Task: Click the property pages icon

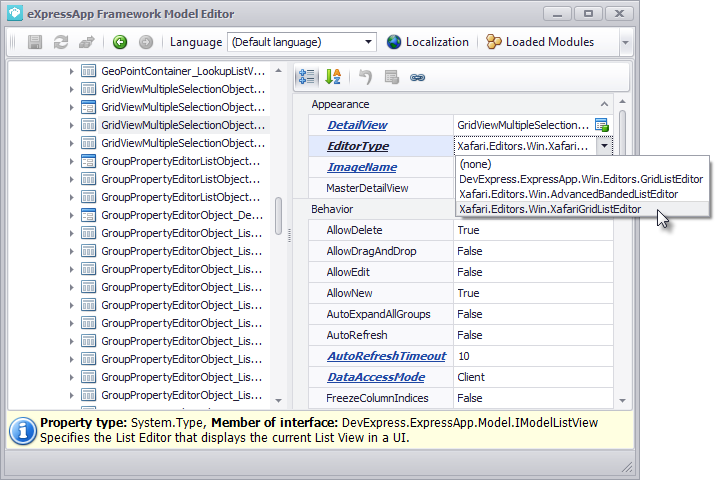Action: click(391, 77)
